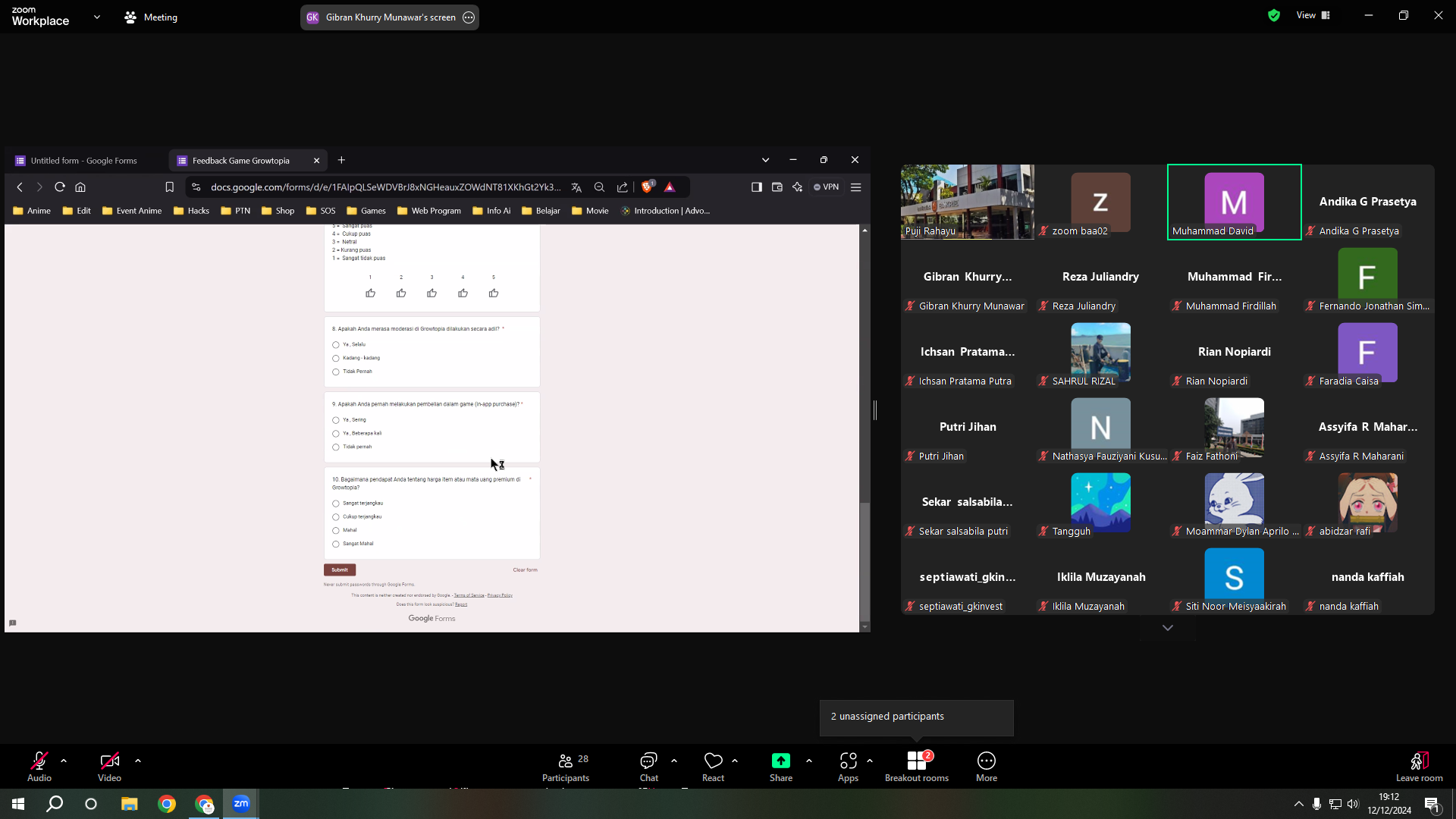
Task: Expand the Zoom Workplace dropdown arrow
Action: click(x=97, y=17)
